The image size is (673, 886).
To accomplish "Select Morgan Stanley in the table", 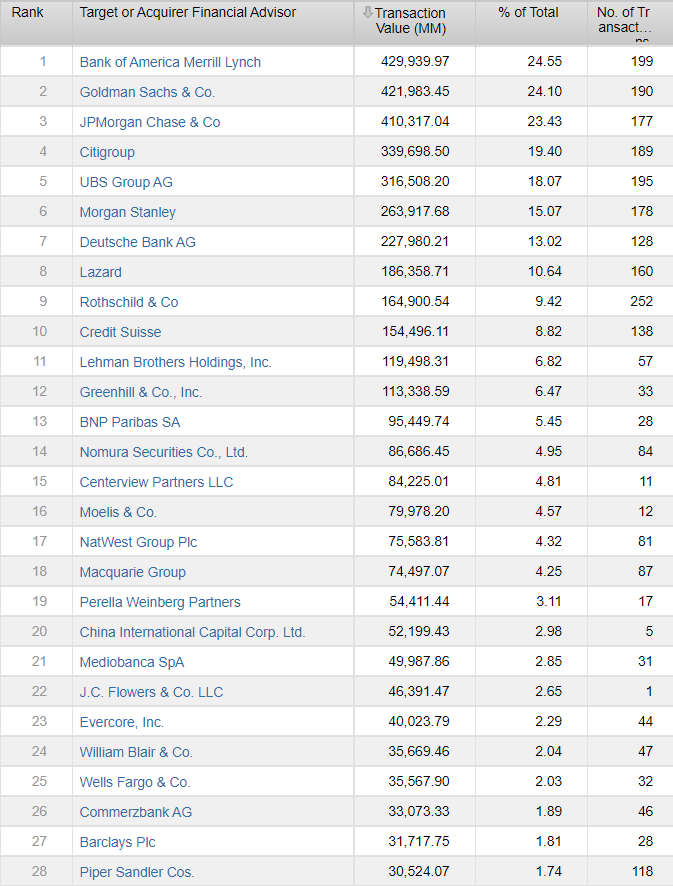I will [127, 212].
